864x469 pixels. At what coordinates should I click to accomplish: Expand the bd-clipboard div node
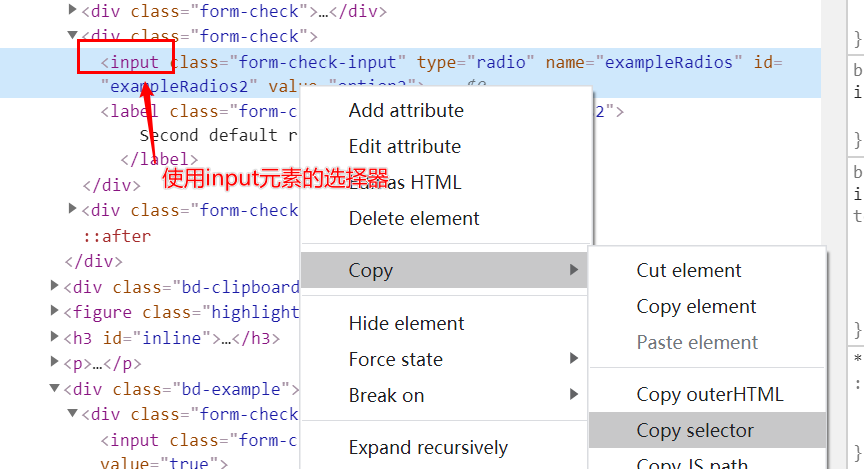point(54,285)
